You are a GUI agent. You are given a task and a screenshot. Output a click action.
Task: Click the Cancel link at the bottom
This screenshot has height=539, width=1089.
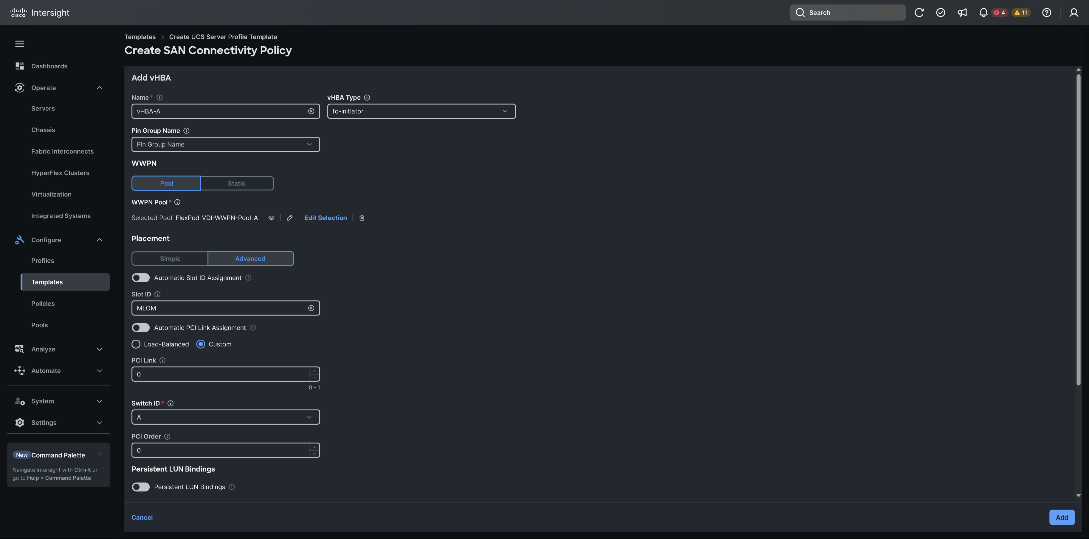(x=142, y=517)
